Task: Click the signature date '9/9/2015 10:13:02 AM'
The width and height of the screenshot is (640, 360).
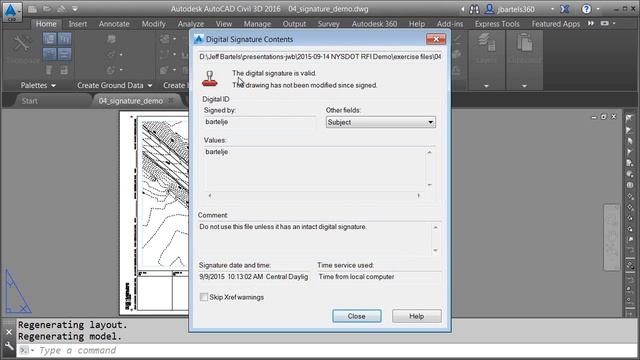Action: point(231,277)
